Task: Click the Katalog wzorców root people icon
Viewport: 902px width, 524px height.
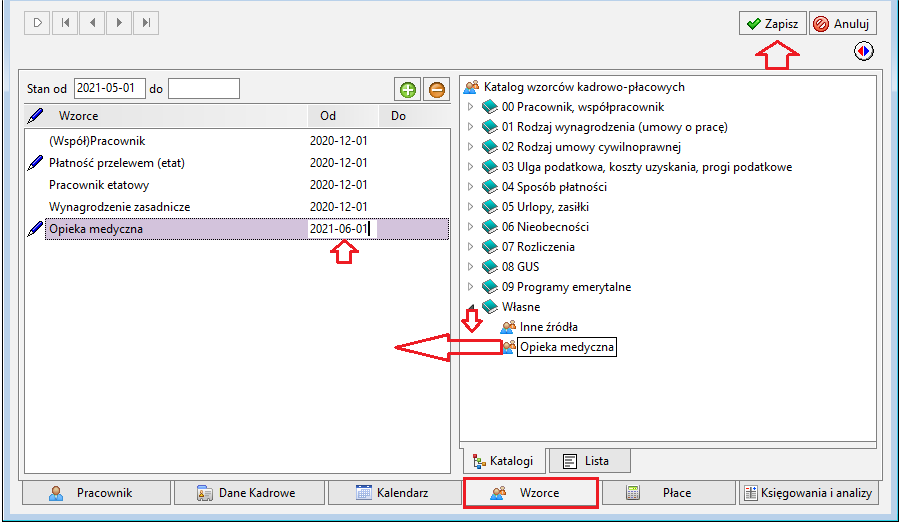Action: point(471,87)
